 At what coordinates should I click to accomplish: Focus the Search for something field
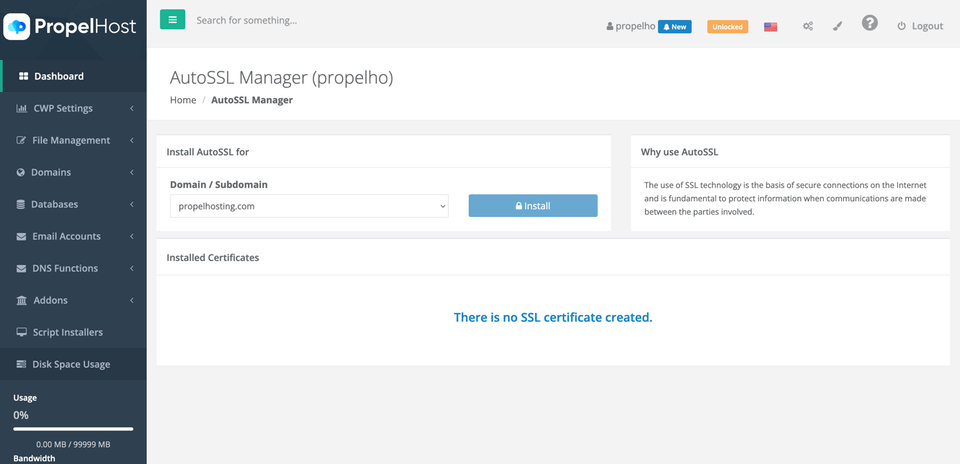(247, 20)
